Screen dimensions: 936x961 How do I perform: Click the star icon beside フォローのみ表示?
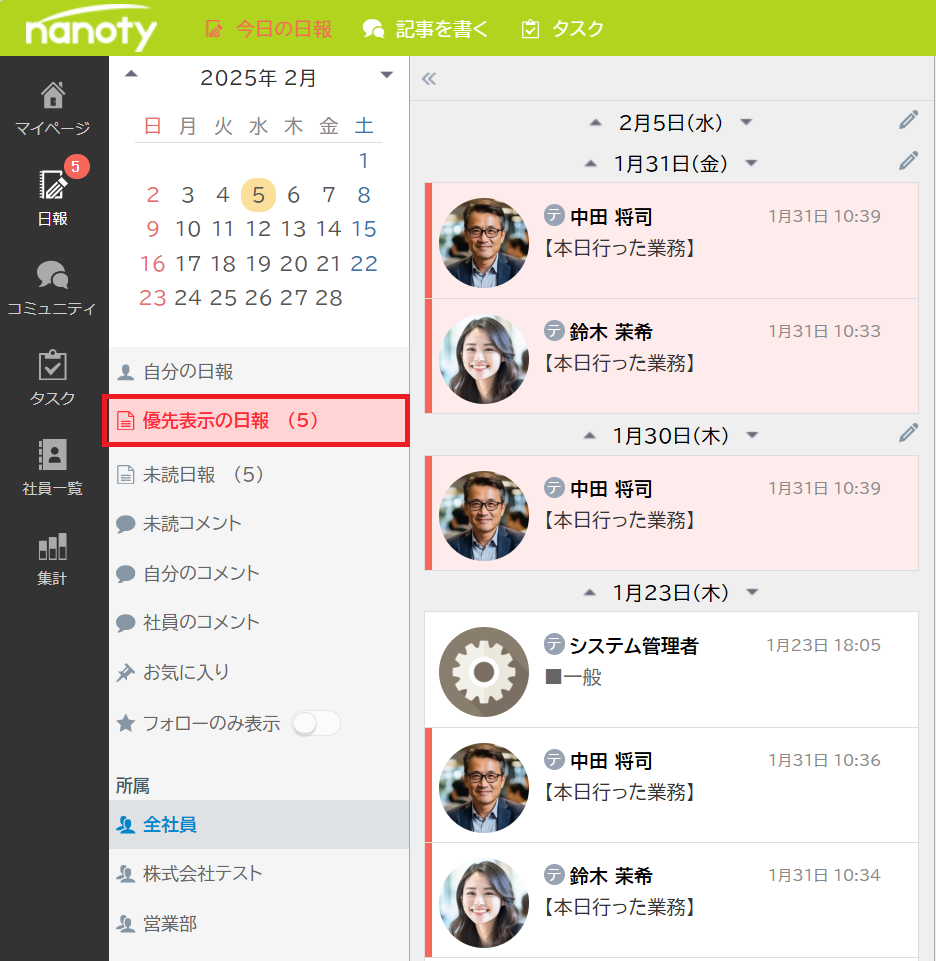[x=126, y=723]
